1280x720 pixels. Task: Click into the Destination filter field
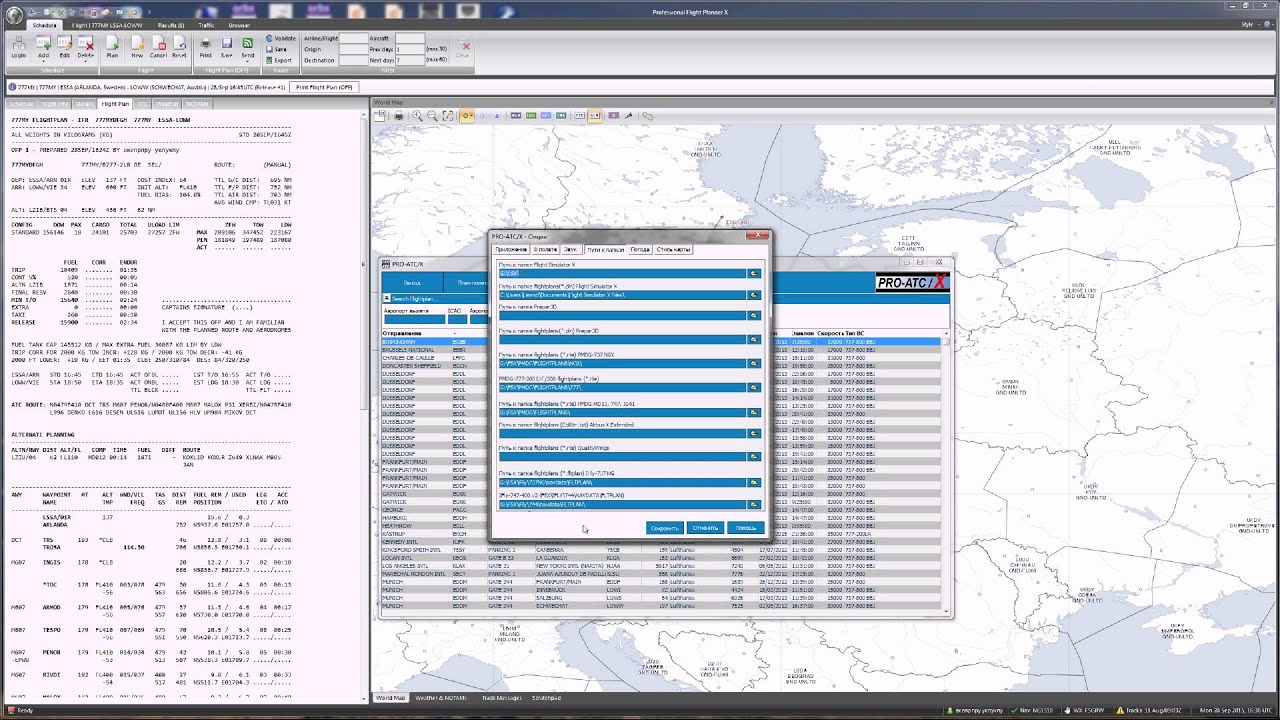[354, 60]
